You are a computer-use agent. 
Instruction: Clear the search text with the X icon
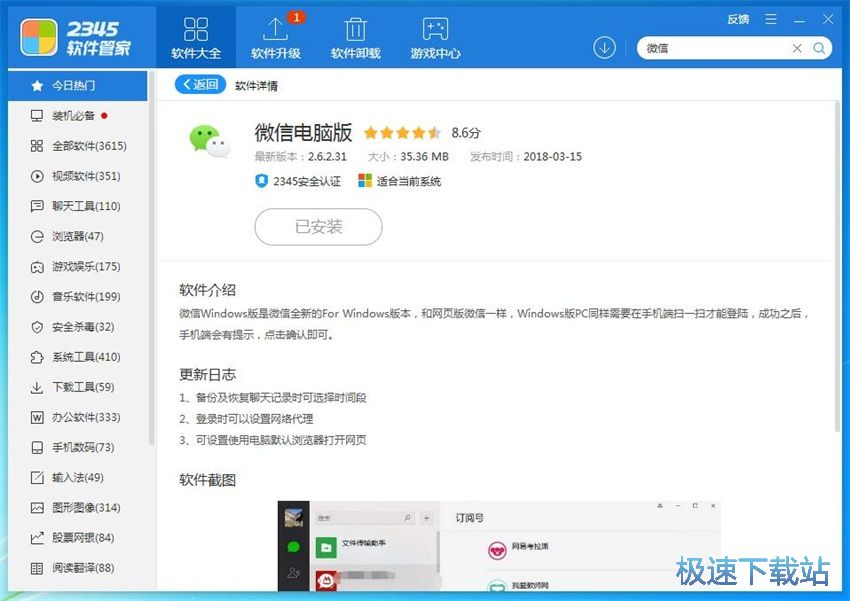(x=797, y=48)
